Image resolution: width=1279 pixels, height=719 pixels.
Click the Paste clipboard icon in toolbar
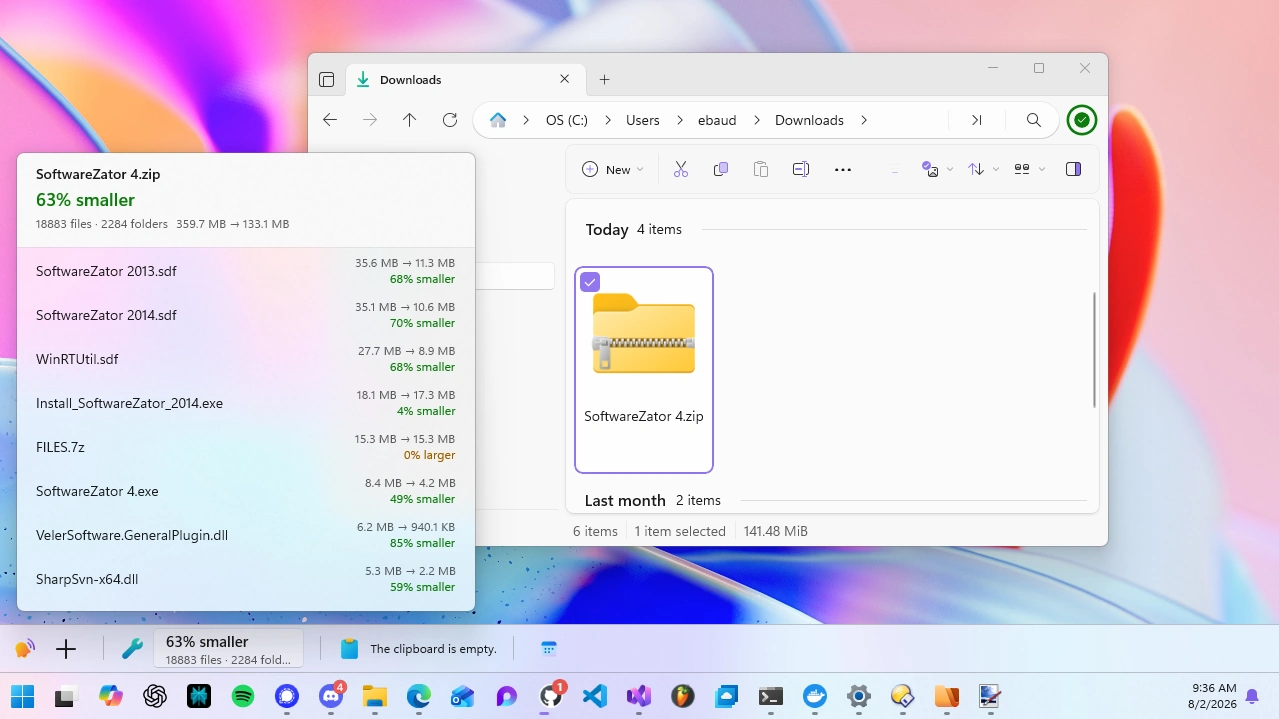pyautogui.click(x=760, y=170)
